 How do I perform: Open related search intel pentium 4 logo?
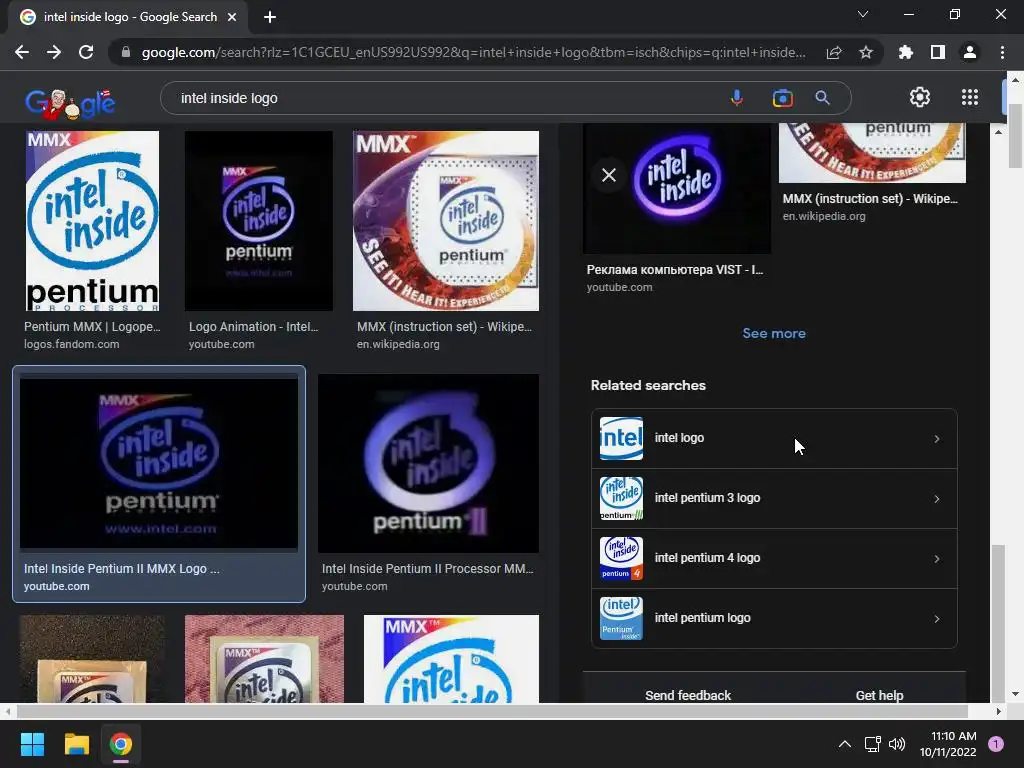click(x=775, y=558)
